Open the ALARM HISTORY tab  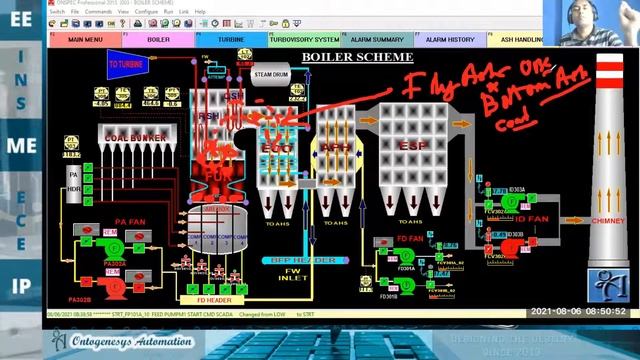450,40
